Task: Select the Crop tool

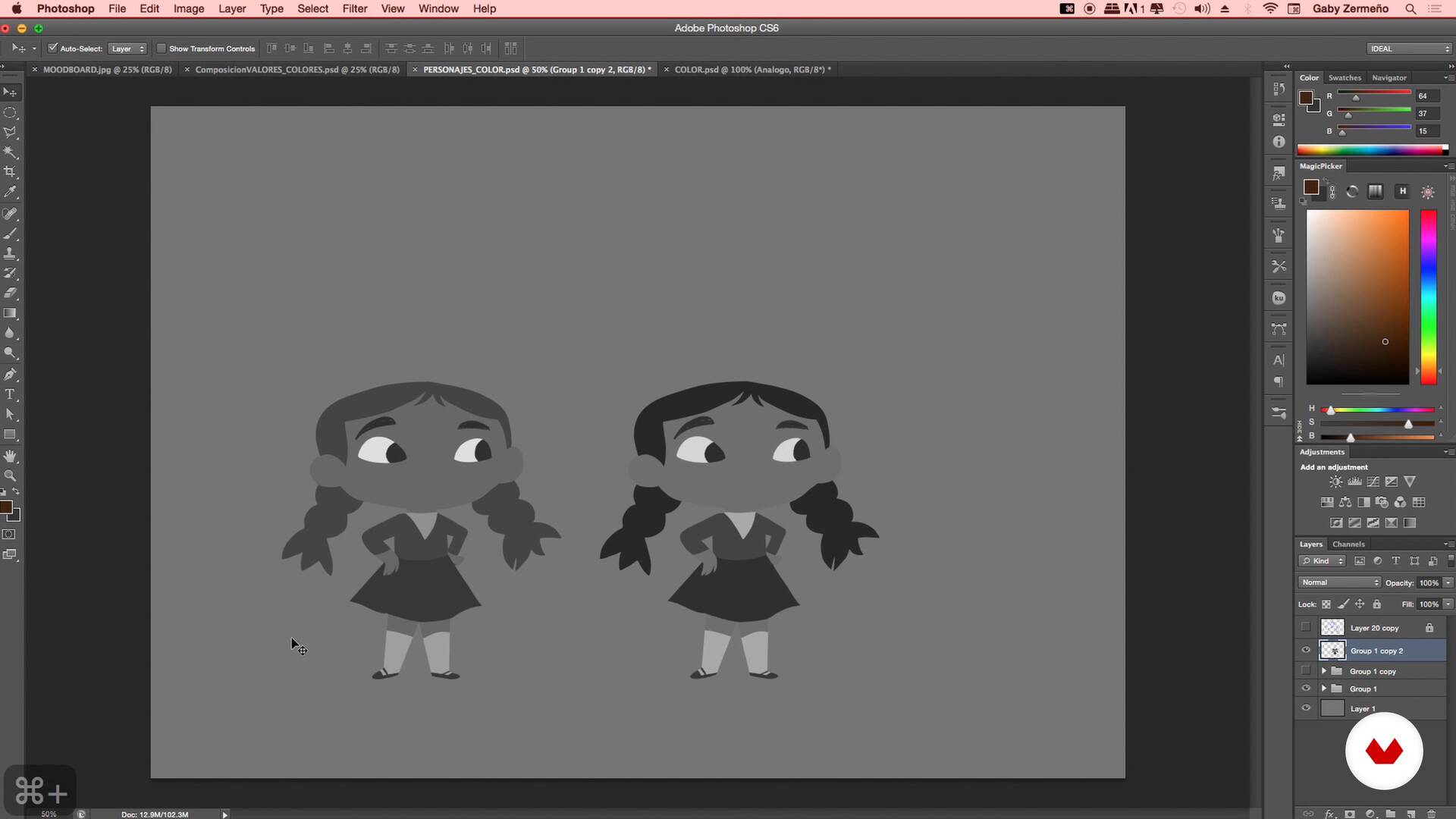Action: [x=11, y=172]
